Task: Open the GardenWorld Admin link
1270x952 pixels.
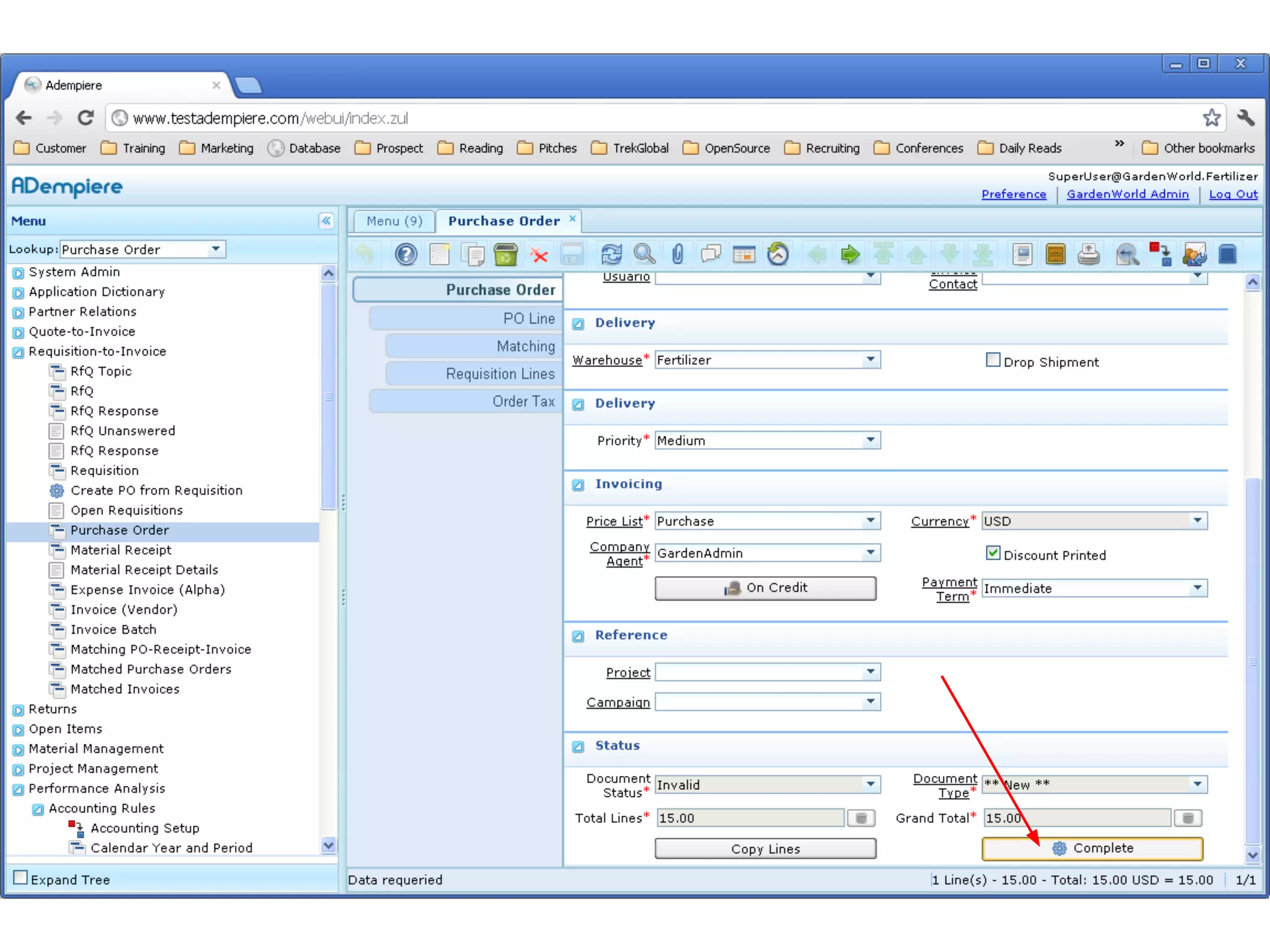Action: click(x=1127, y=194)
